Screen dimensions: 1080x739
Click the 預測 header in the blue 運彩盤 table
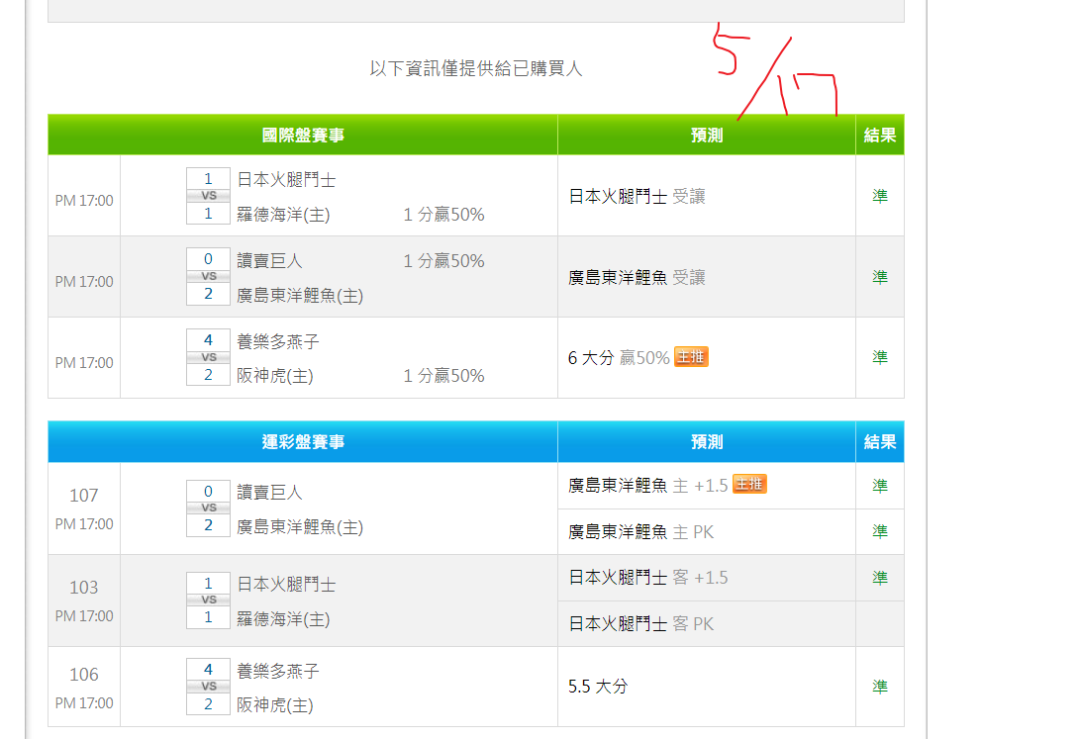707,441
